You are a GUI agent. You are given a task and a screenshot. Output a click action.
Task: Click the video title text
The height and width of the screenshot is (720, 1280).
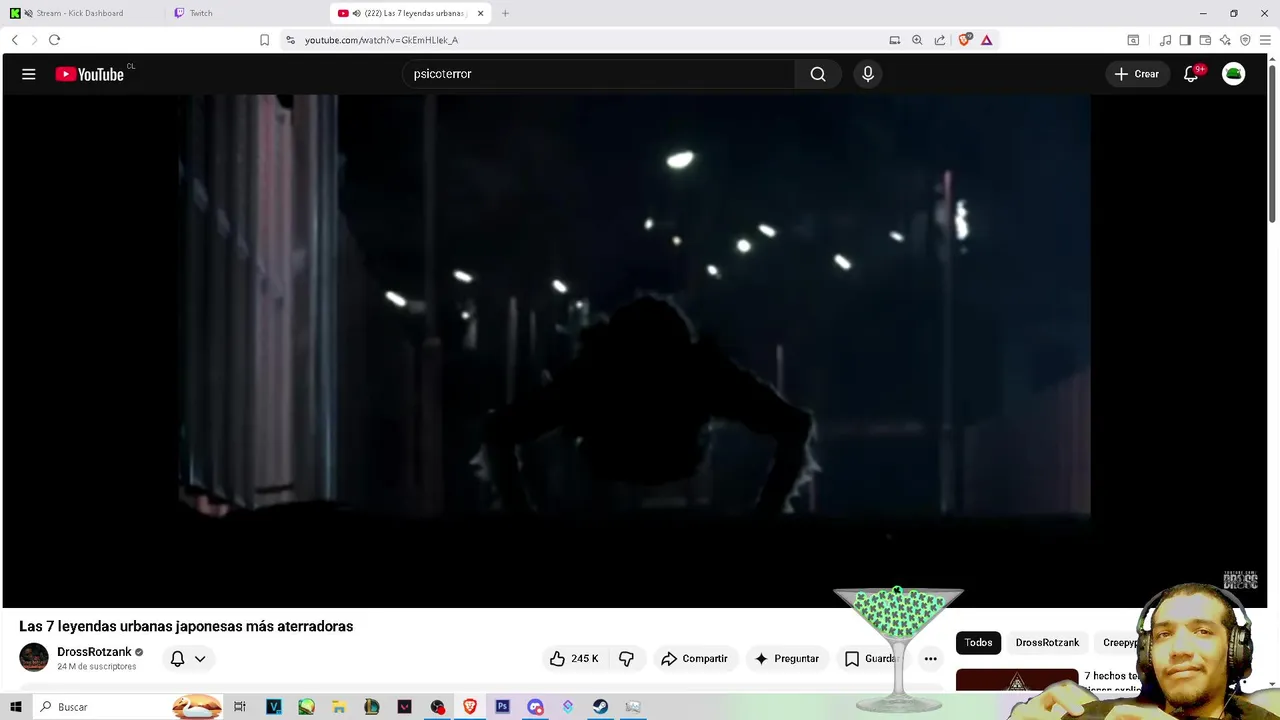(186, 626)
